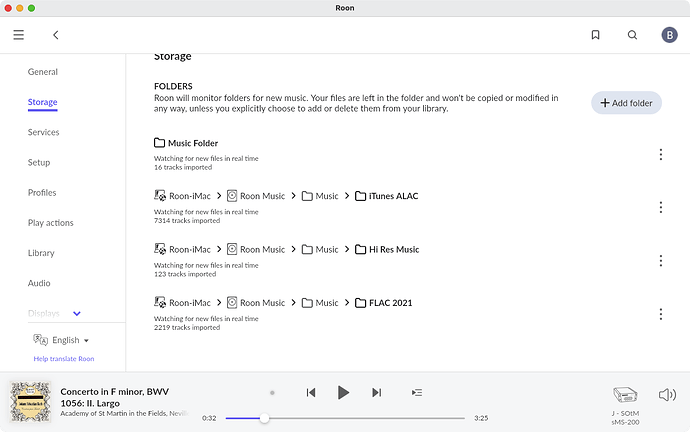The image size is (690, 432).
Task: Open the hamburger navigation menu
Action: [x=18, y=35]
